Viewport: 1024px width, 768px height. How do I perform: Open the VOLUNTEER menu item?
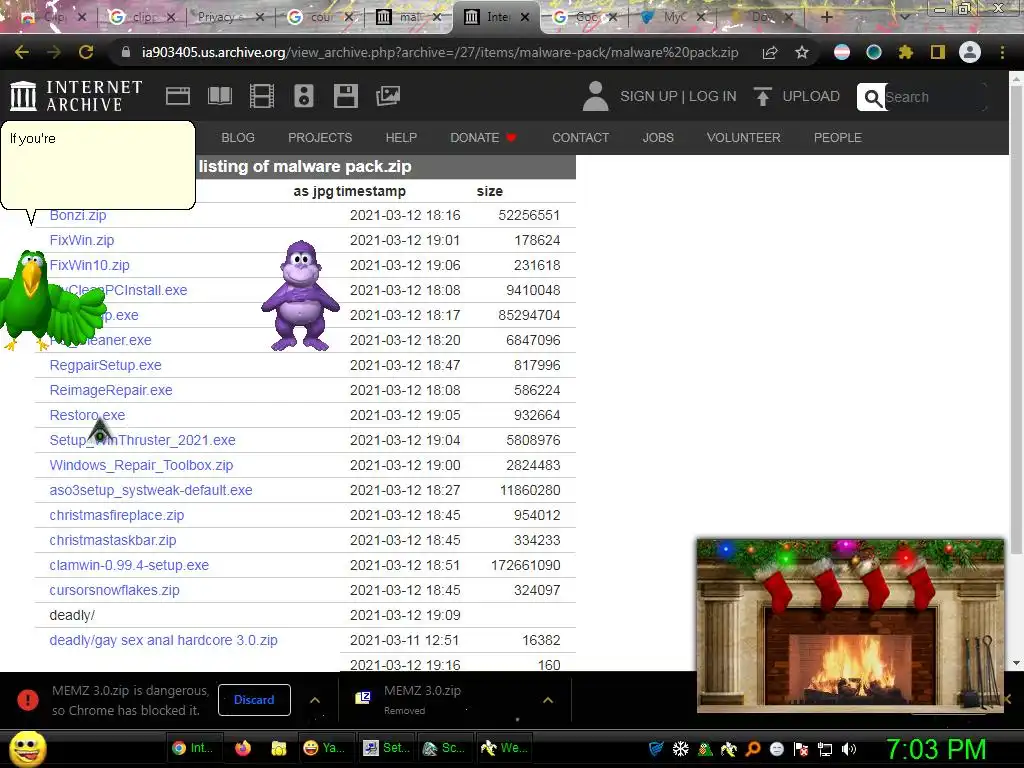tap(743, 138)
